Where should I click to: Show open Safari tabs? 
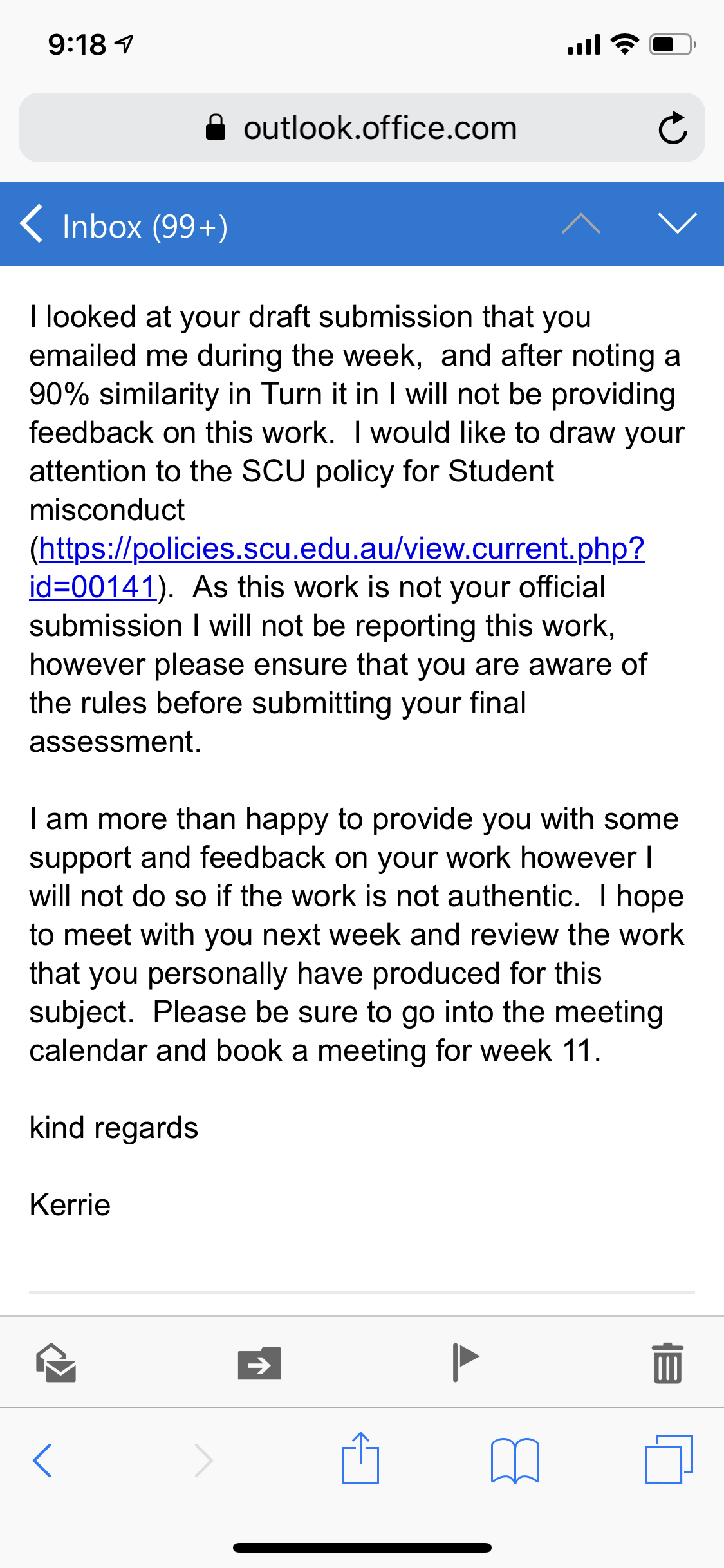pos(669,1459)
